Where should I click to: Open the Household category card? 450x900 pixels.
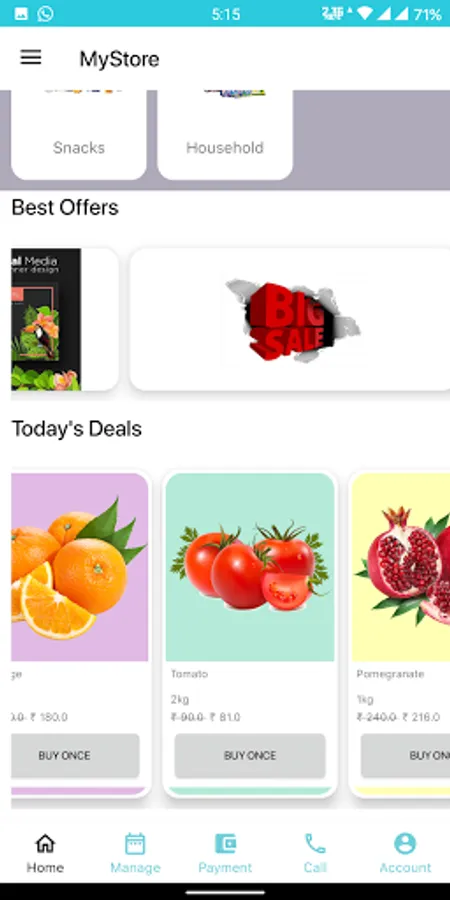(x=225, y=135)
